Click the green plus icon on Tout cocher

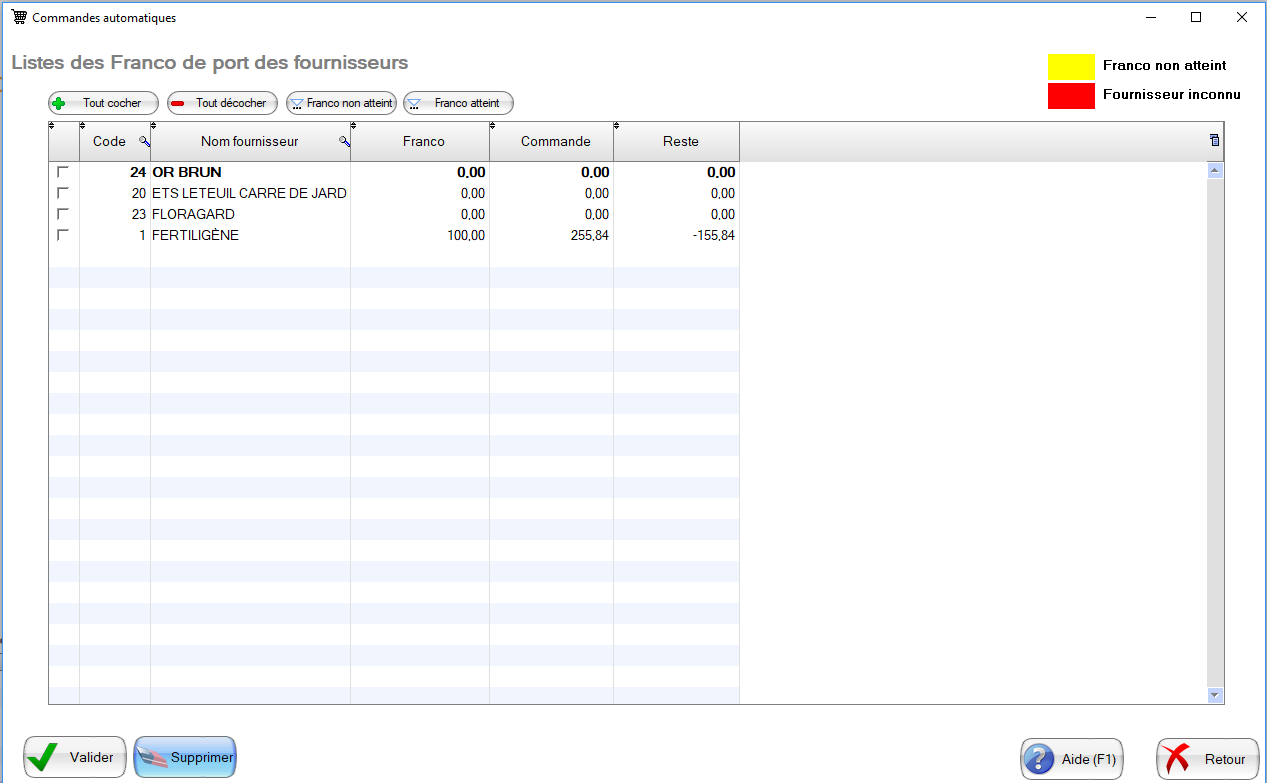[59, 103]
